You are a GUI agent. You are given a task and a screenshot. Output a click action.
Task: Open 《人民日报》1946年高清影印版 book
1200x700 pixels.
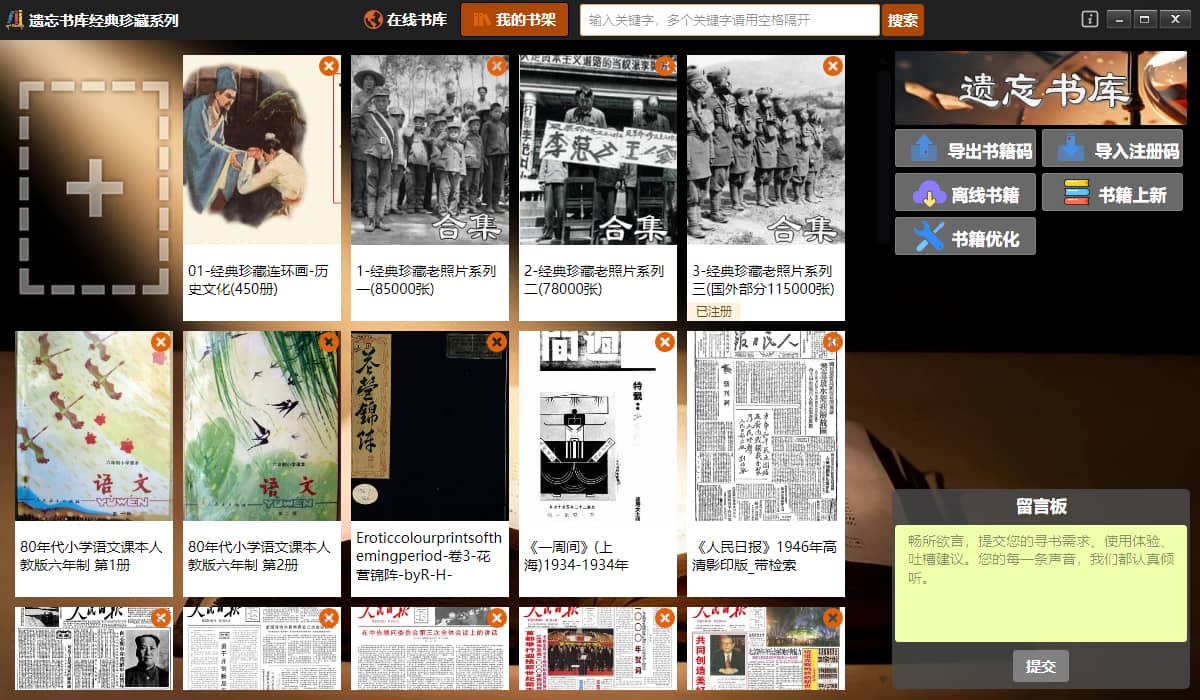765,425
